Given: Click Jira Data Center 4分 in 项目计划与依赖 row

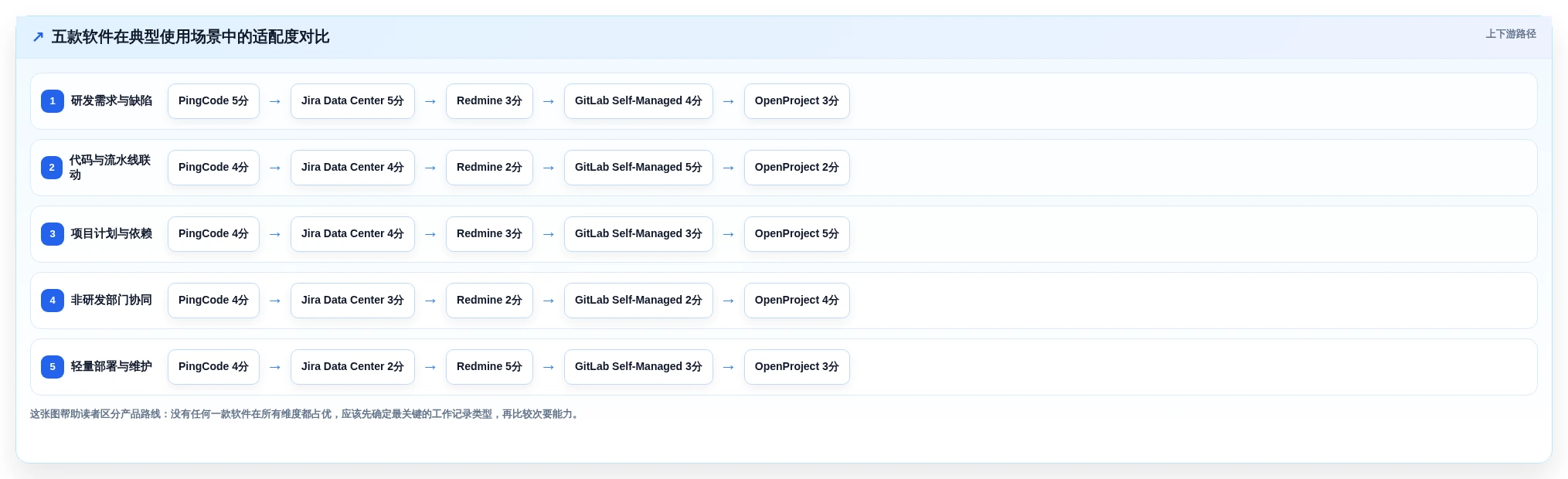Looking at the screenshot, I should (x=352, y=234).
